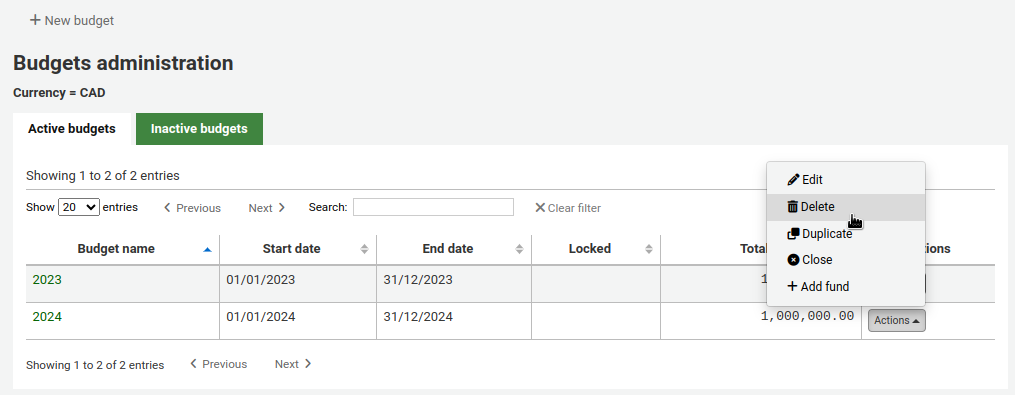Click the Clear filter button
The width and height of the screenshot is (1015, 395).
(568, 208)
